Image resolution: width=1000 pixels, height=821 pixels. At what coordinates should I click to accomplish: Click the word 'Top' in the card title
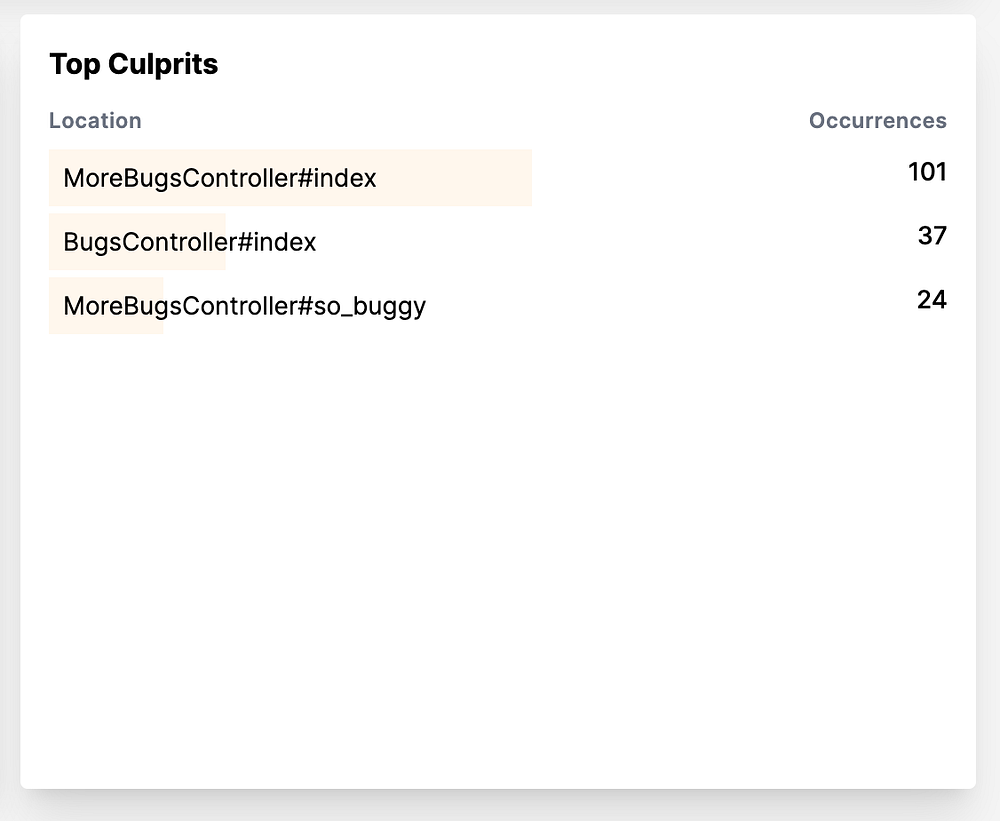tap(75, 64)
